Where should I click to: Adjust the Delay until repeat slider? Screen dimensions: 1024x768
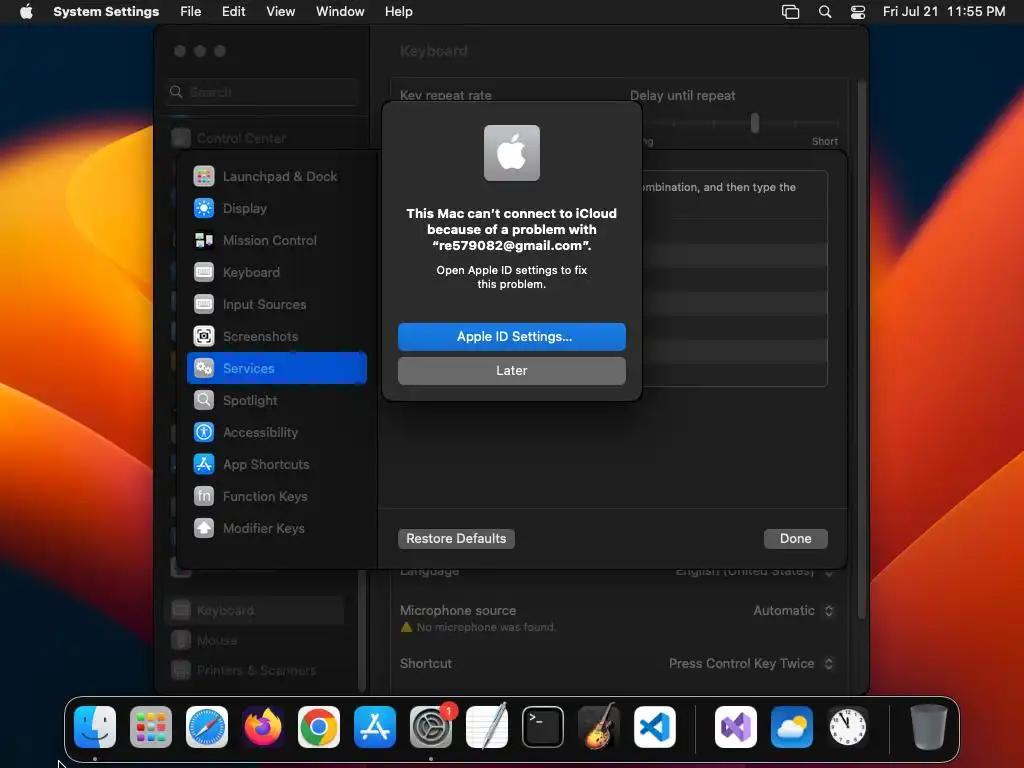click(755, 123)
